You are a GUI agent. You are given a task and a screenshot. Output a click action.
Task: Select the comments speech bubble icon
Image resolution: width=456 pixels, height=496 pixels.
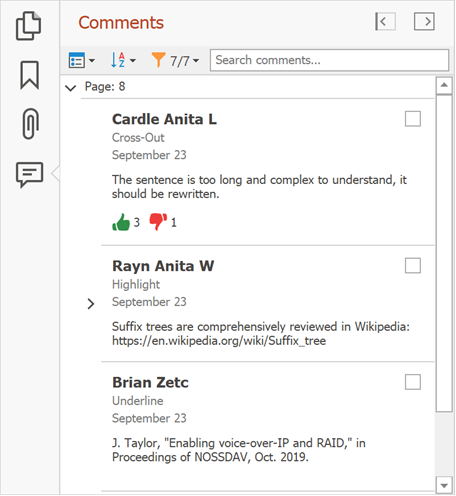[29, 175]
